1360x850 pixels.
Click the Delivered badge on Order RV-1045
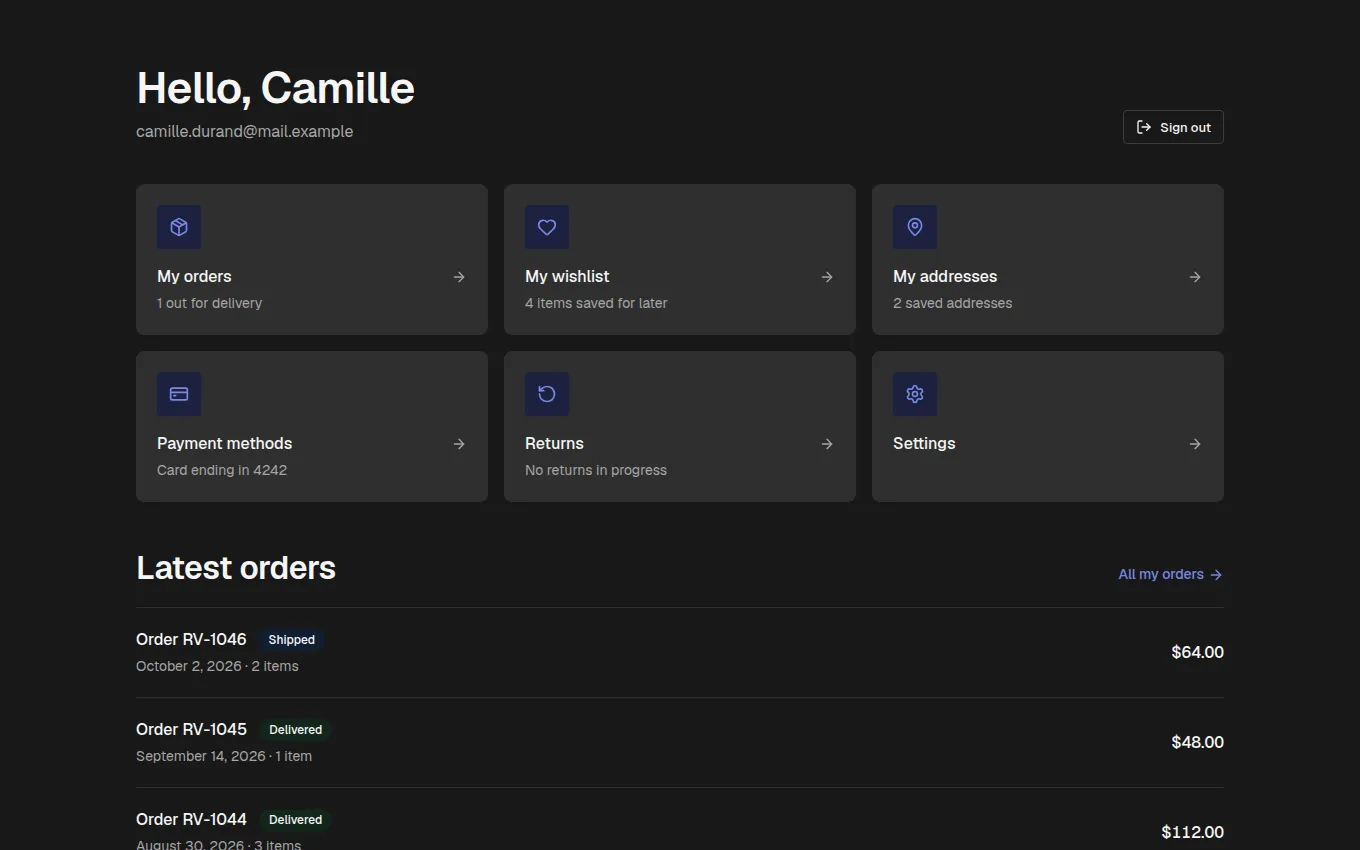[296, 730]
